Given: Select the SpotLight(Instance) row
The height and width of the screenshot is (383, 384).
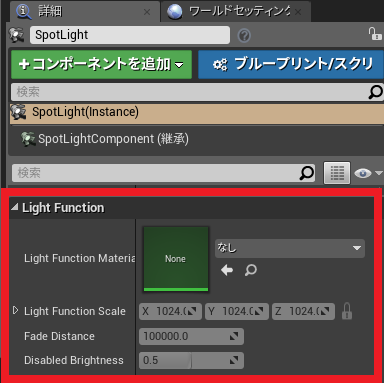Looking at the screenshot, I should 197,113.
